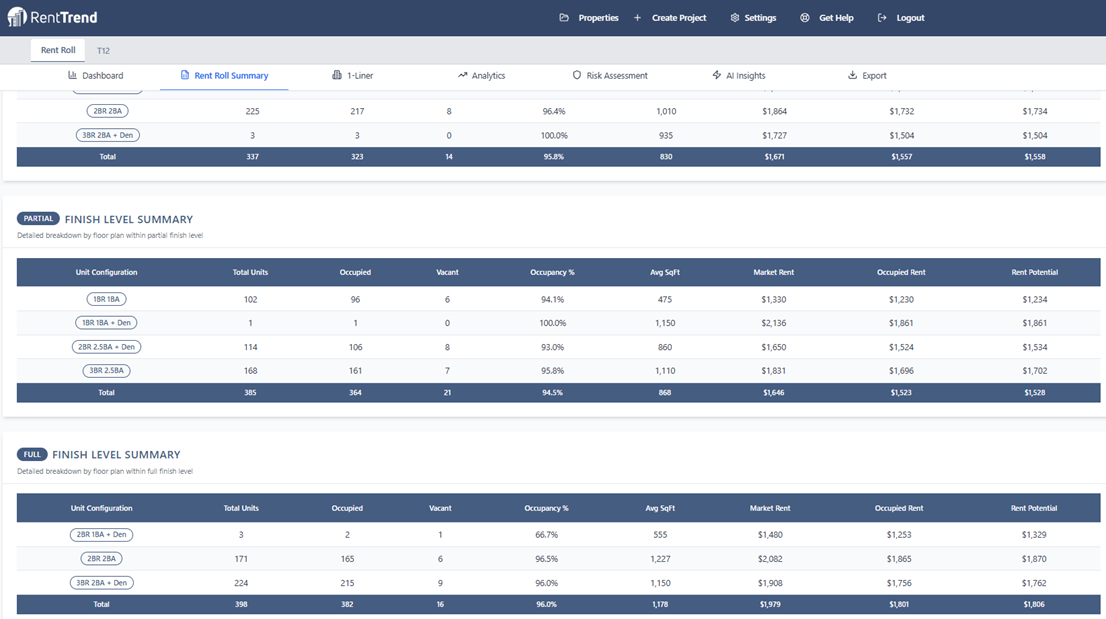
Task: Select the Rent Roll tab
Action: (57, 49)
